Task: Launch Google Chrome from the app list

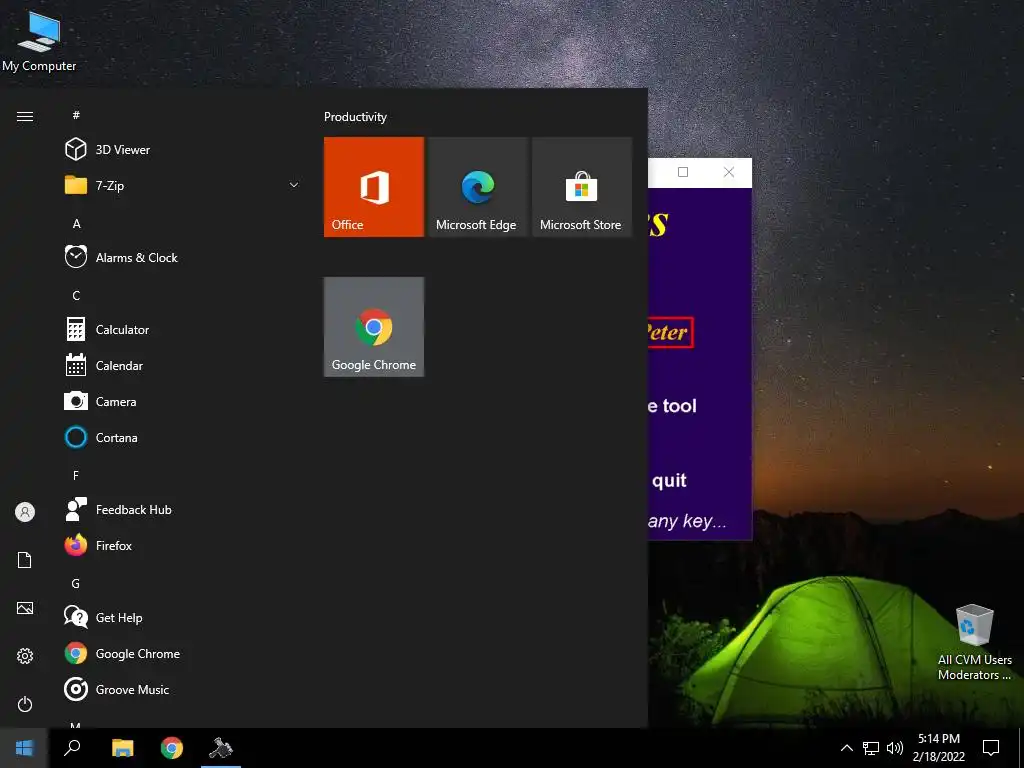Action: pos(183,653)
